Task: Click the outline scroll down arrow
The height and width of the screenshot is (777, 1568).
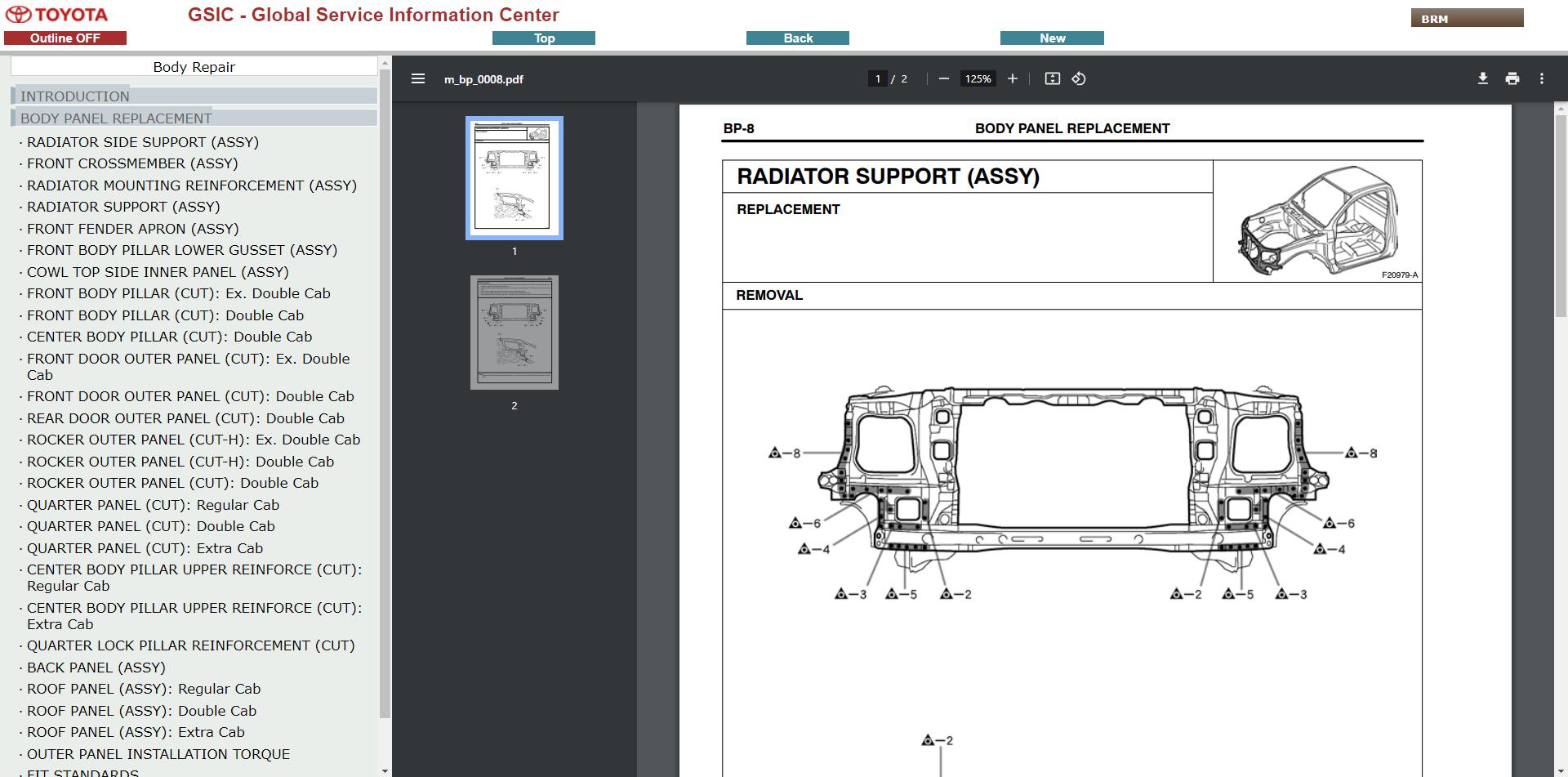Action: 385,770
